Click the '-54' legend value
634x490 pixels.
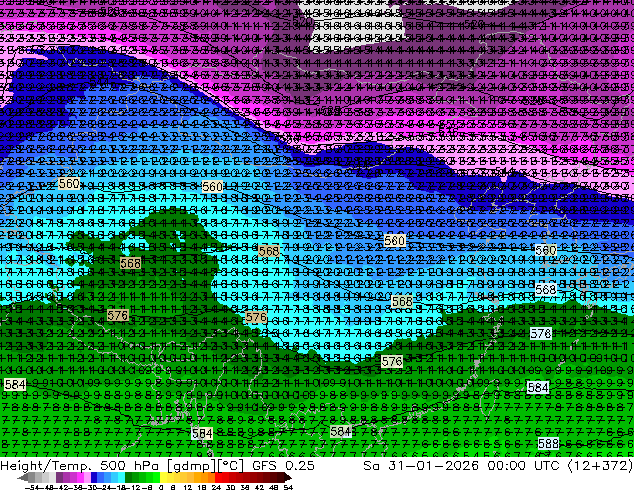(x=31, y=487)
